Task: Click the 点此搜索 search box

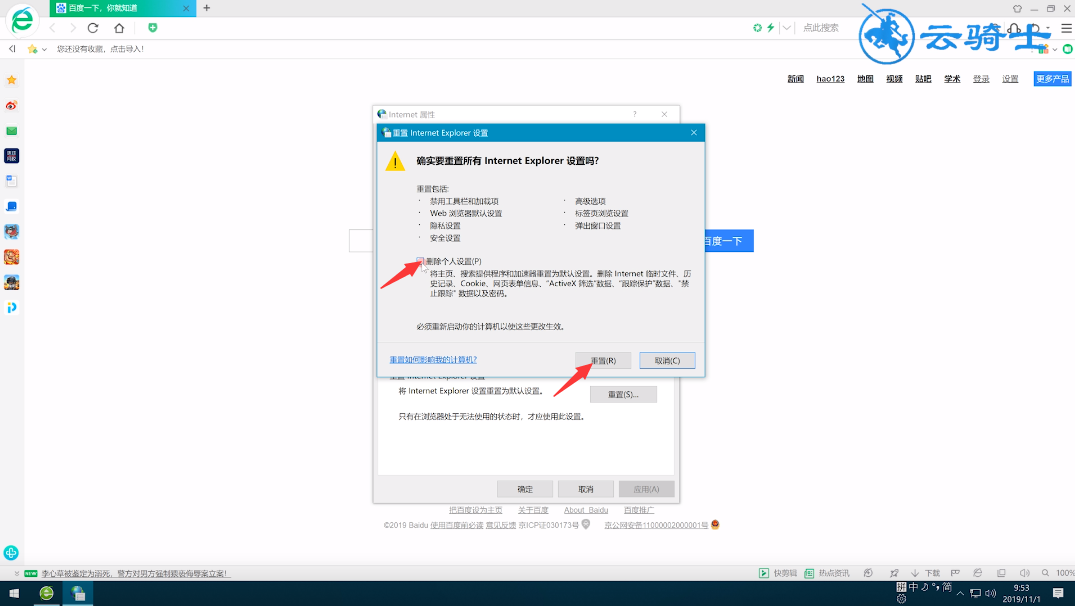Action: coord(821,27)
